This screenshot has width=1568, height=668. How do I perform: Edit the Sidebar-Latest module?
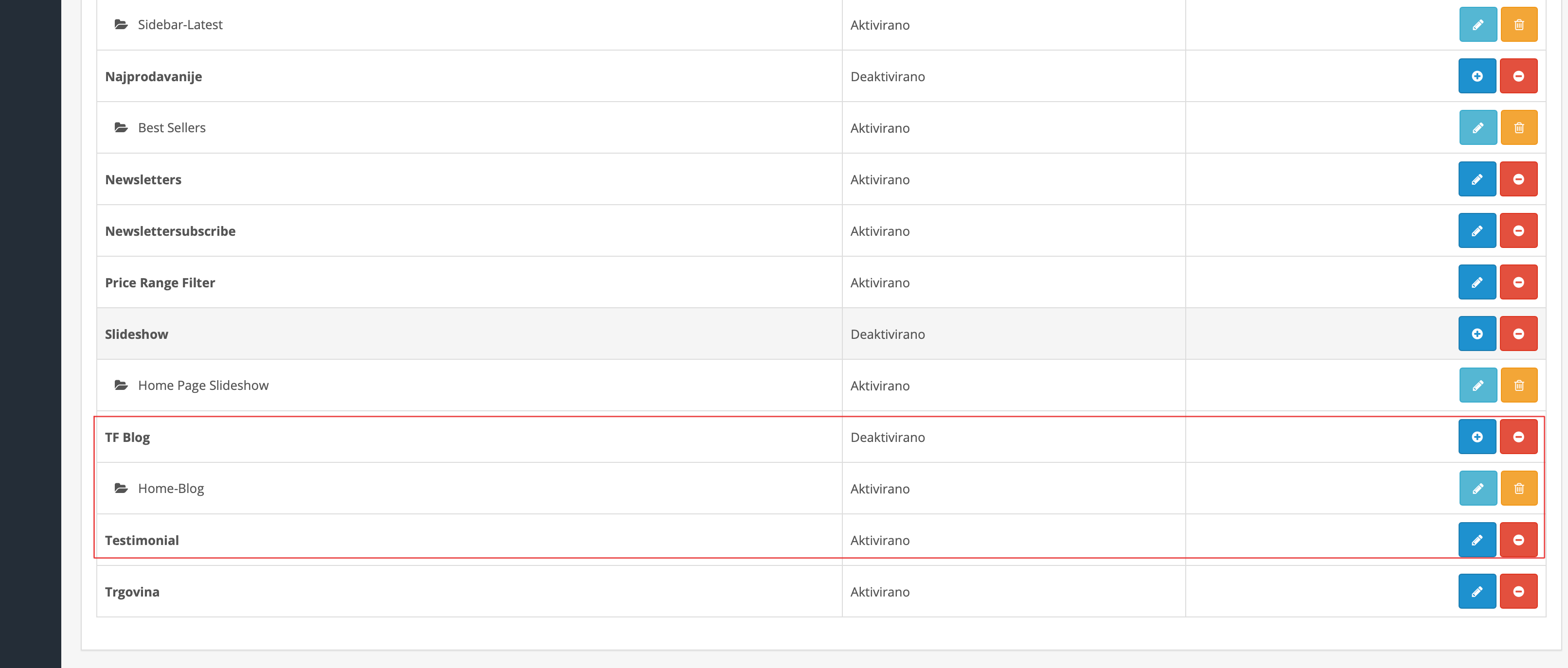tap(1478, 24)
